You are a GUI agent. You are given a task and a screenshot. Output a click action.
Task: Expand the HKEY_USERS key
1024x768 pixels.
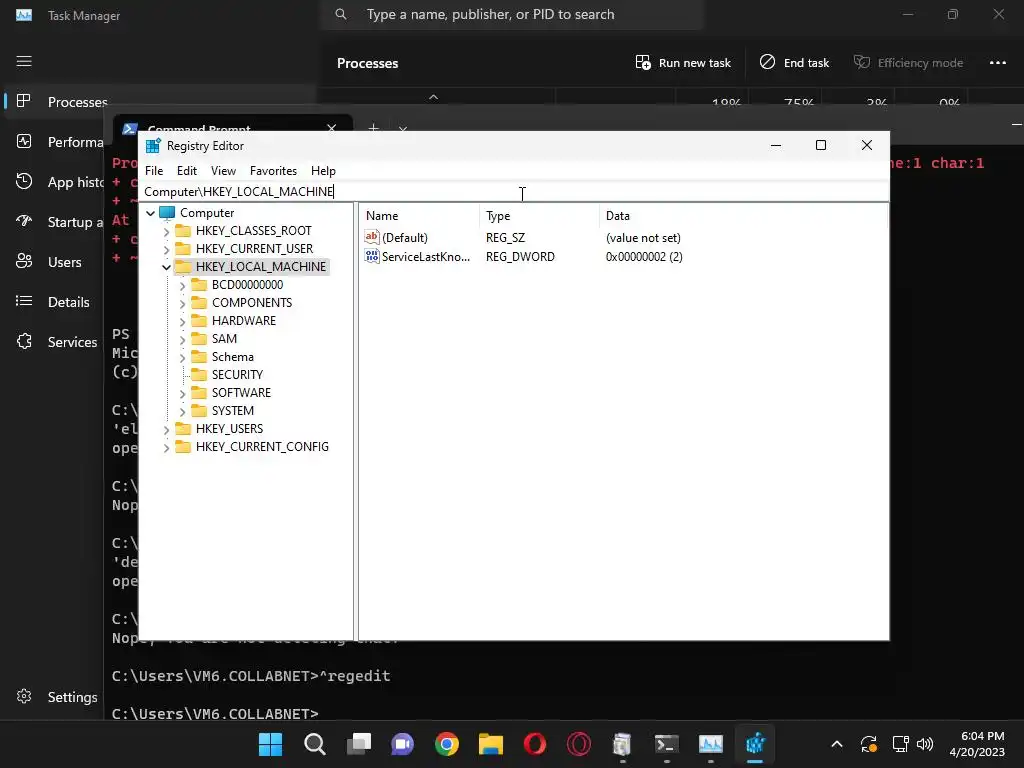pos(167,429)
